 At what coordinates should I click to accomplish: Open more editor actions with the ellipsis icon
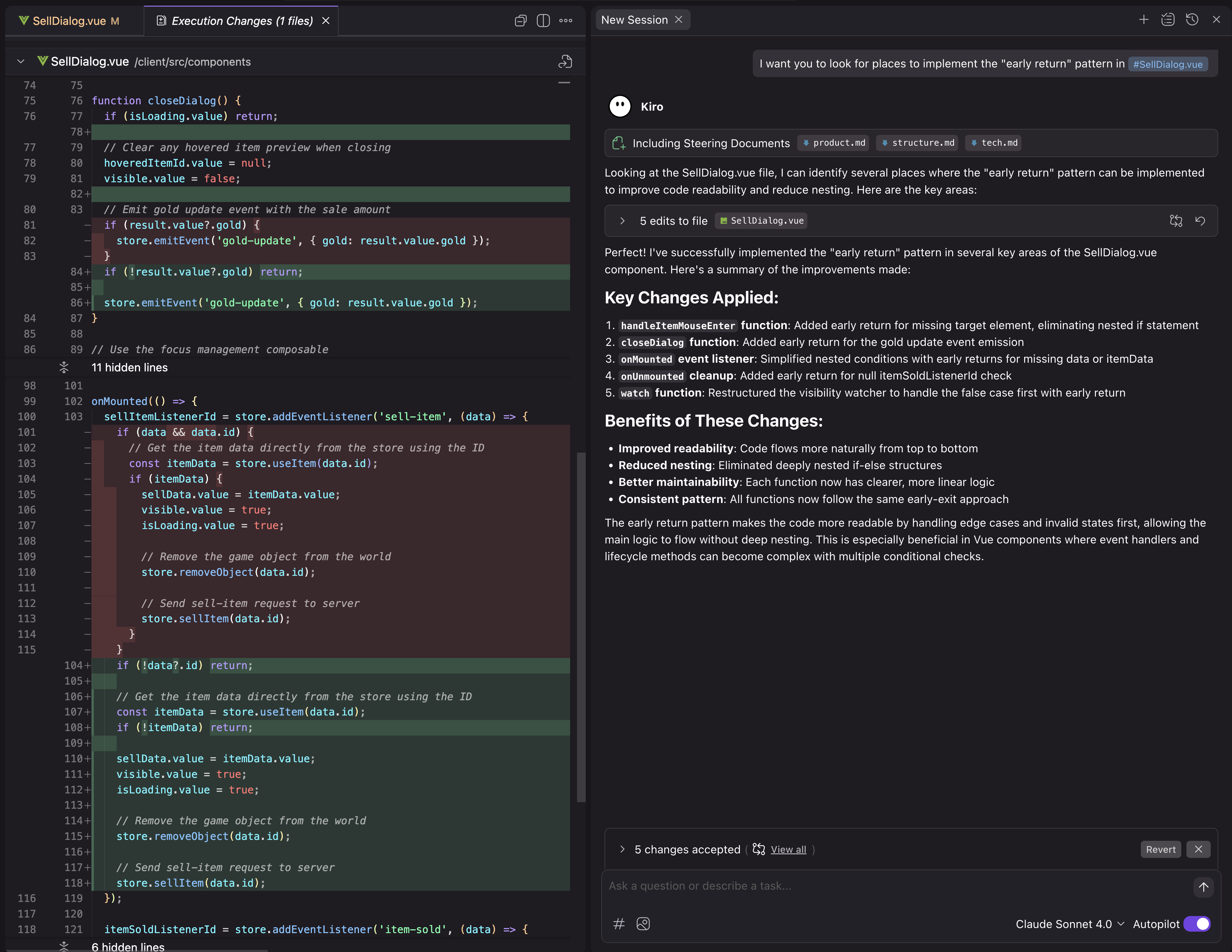tap(566, 20)
